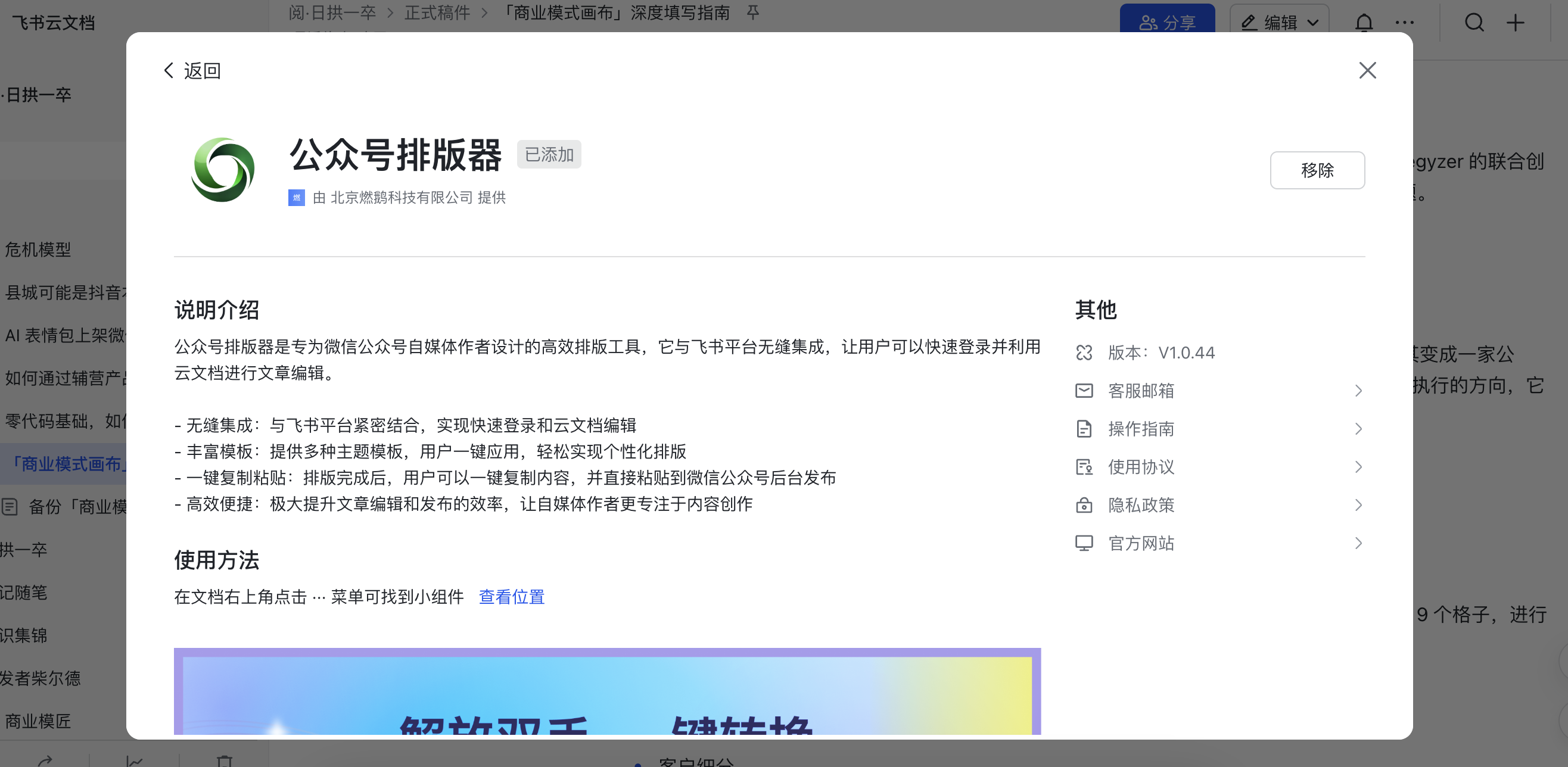
Task: Click the 官方网站 monitor icon
Action: [x=1084, y=543]
